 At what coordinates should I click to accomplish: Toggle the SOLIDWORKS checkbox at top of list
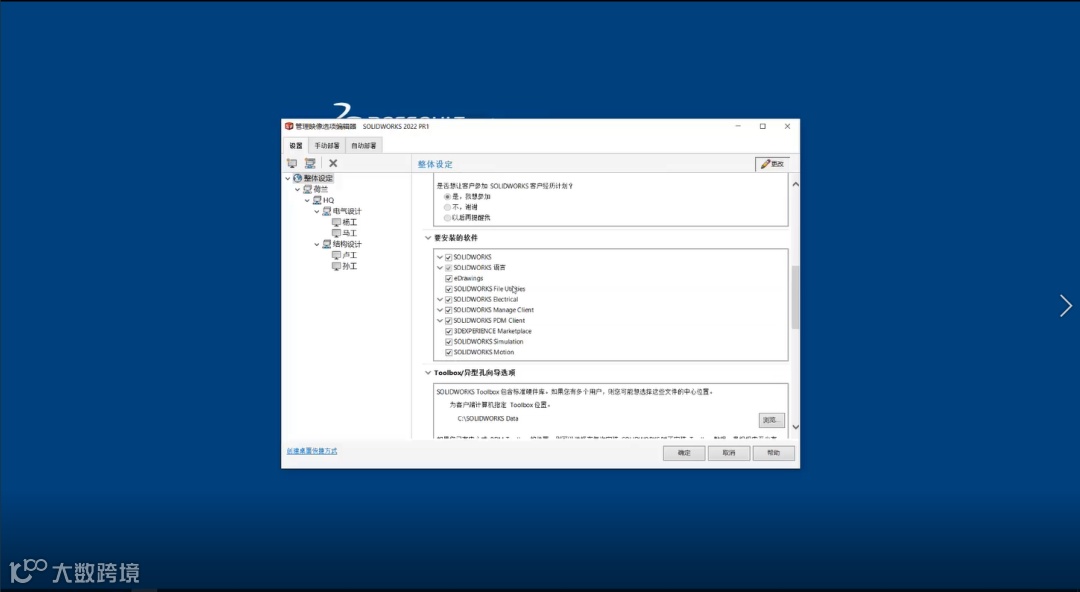[448, 257]
